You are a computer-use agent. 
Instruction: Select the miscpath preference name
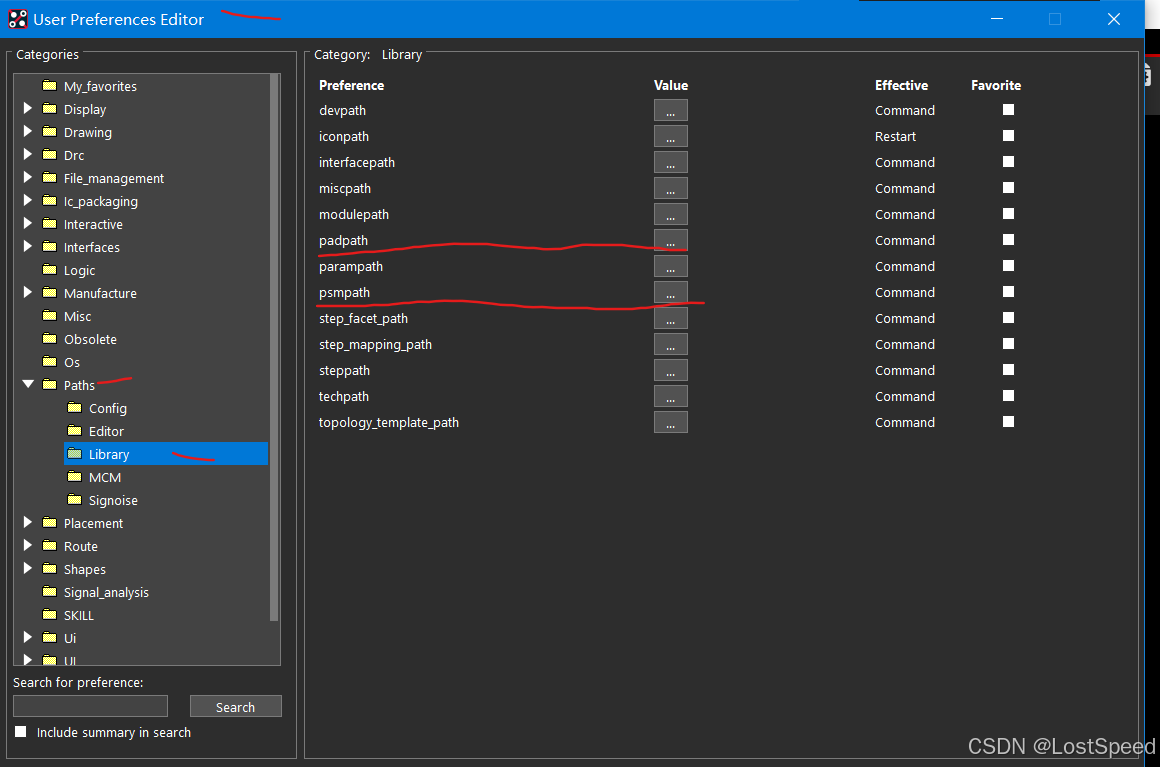pos(345,189)
